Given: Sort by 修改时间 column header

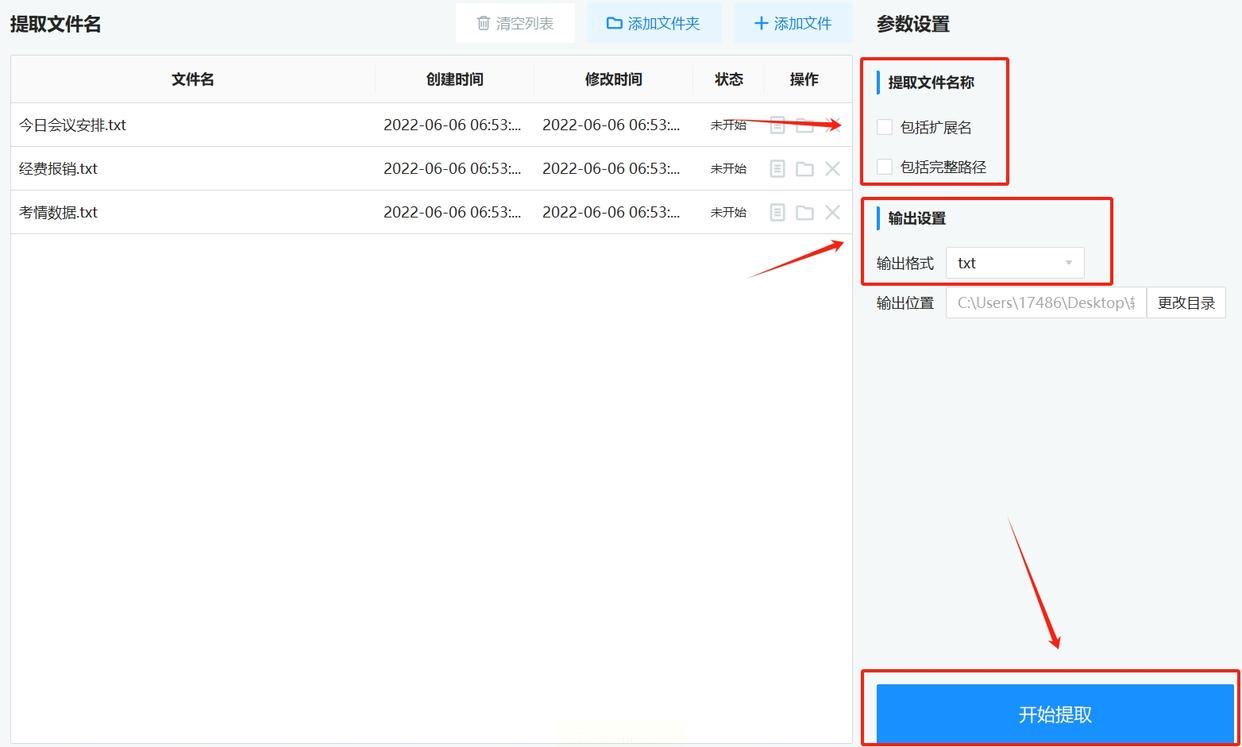Looking at the screenshot, I should pyautogui.click(x=614, y=79).
